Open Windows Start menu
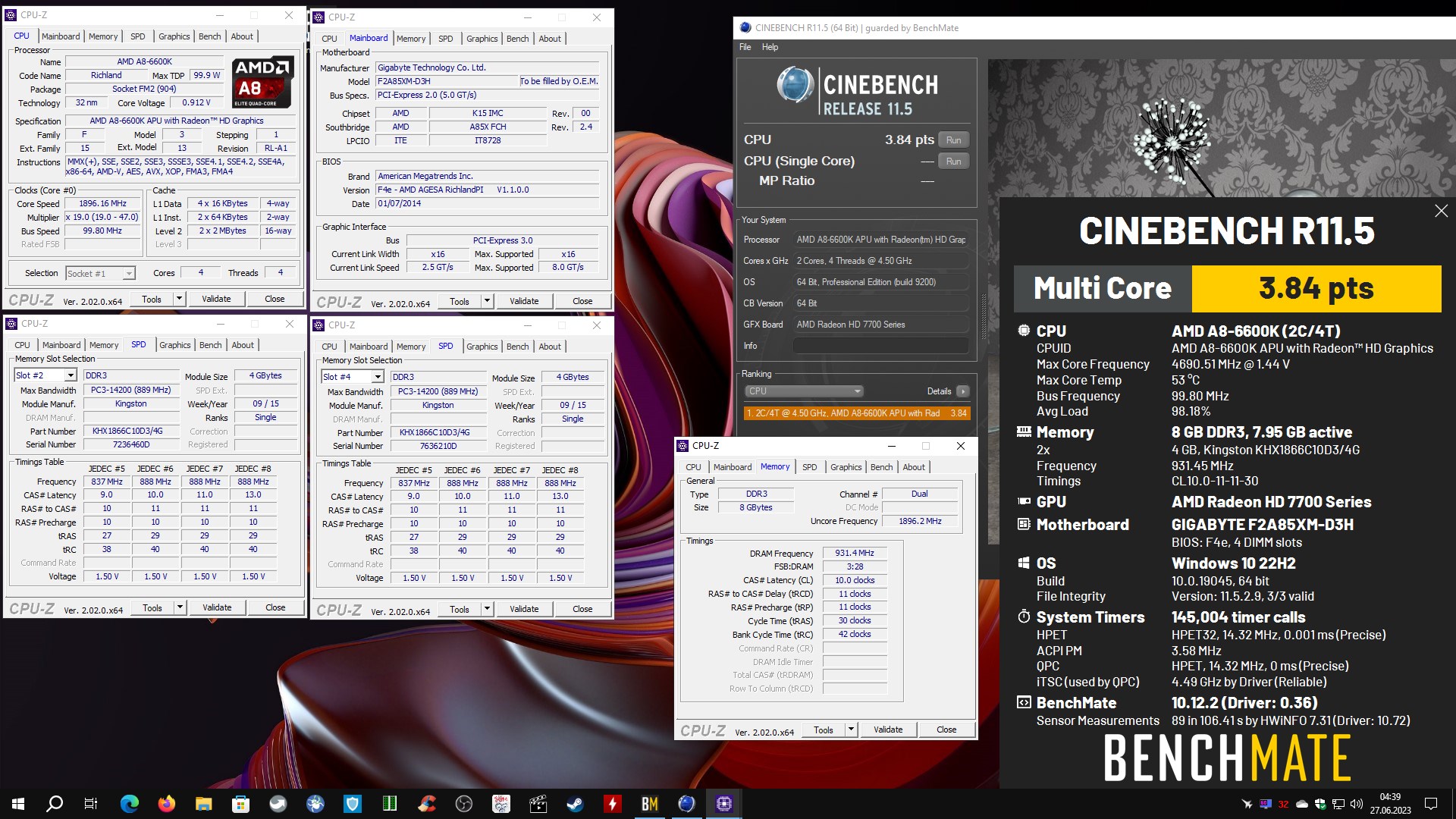 click(18, 803)
